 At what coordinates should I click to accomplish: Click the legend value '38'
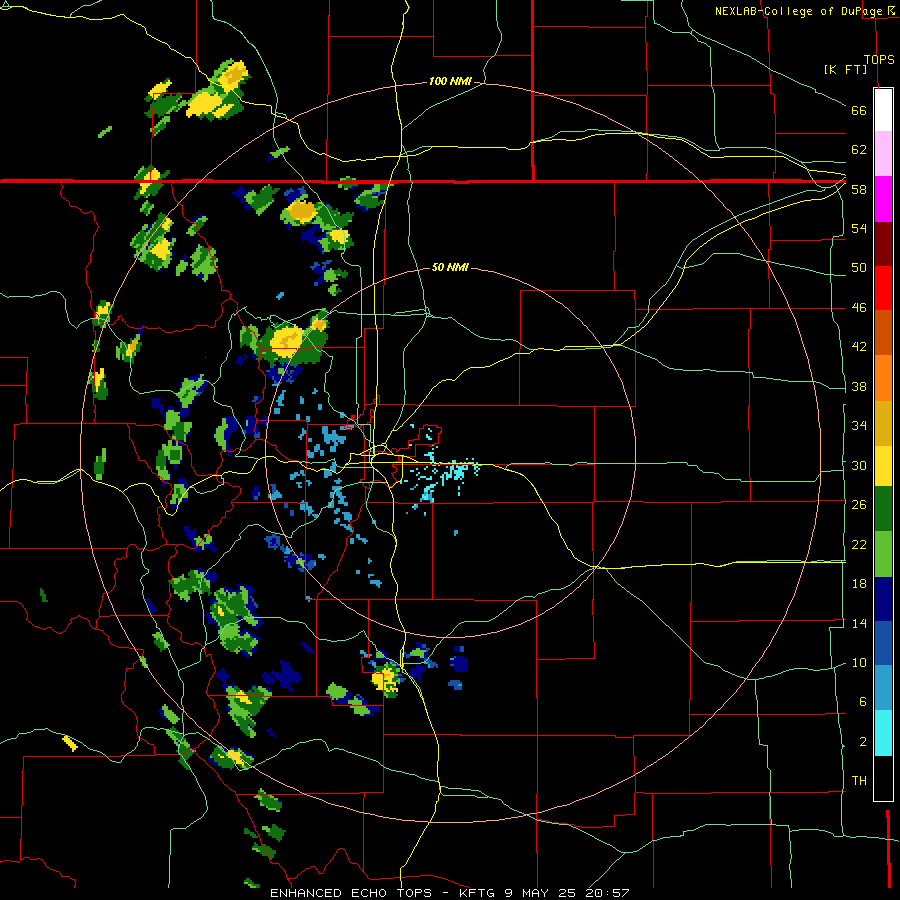(x=859, y=386)
